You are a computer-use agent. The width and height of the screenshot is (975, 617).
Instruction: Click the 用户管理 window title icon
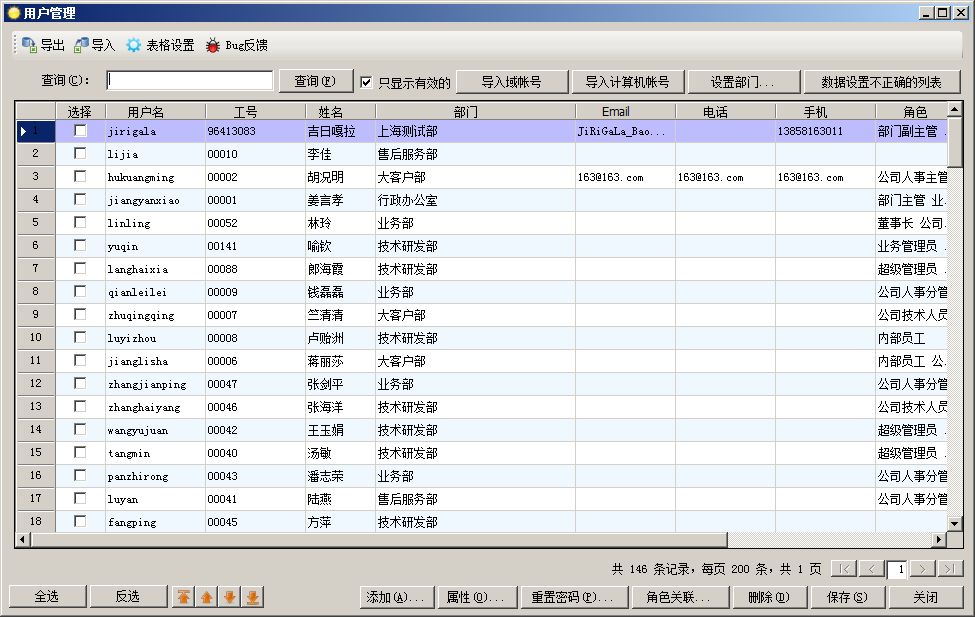click(x=14, y=12)
